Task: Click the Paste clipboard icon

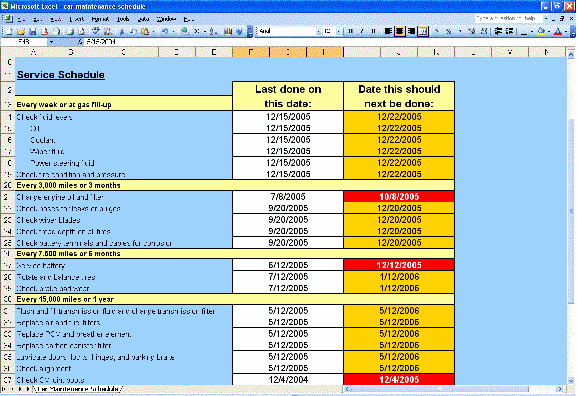Action: tap(145, 31)
